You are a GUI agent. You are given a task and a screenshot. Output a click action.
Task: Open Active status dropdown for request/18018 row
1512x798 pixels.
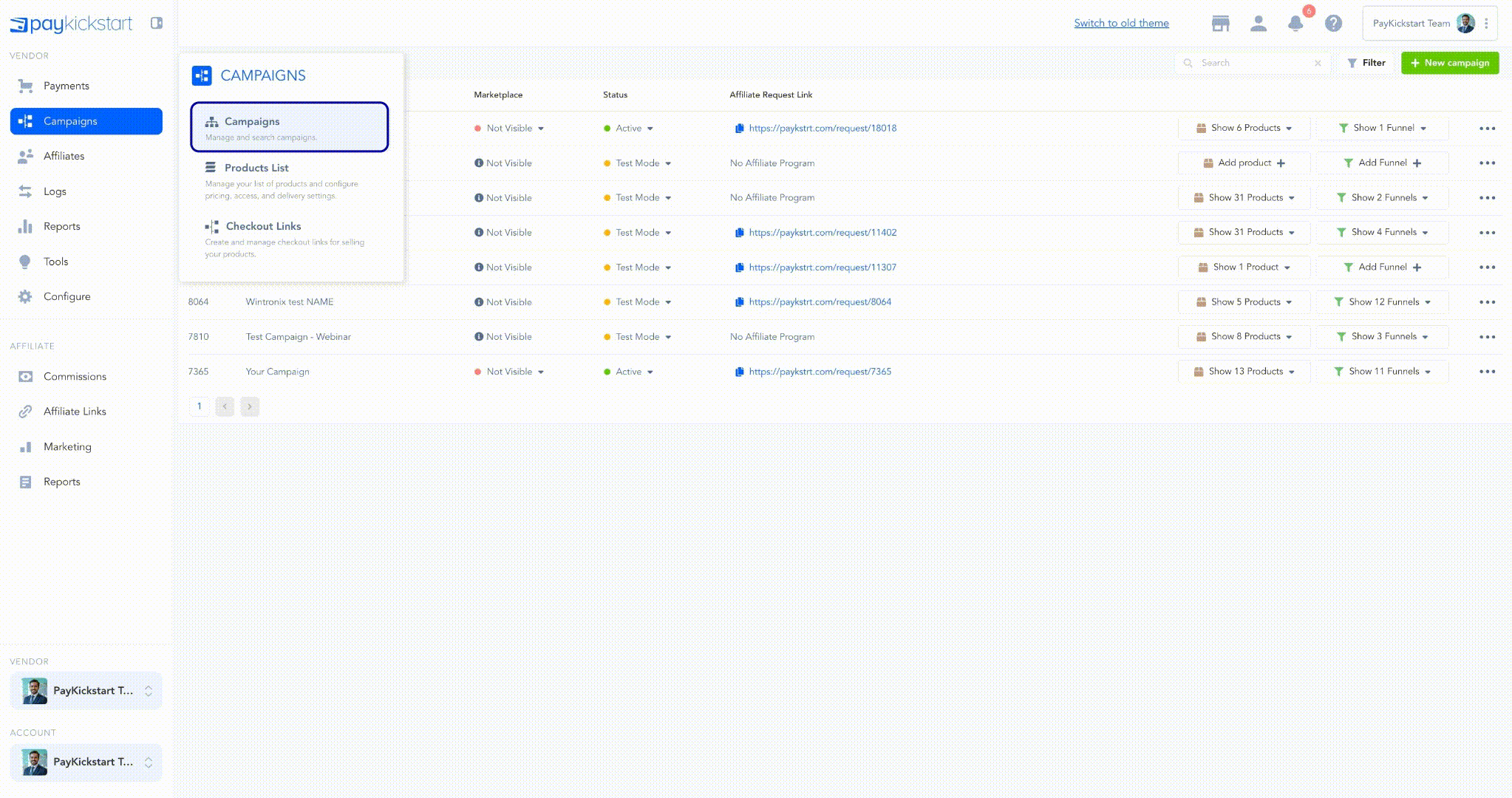click(x=629, y=129)
